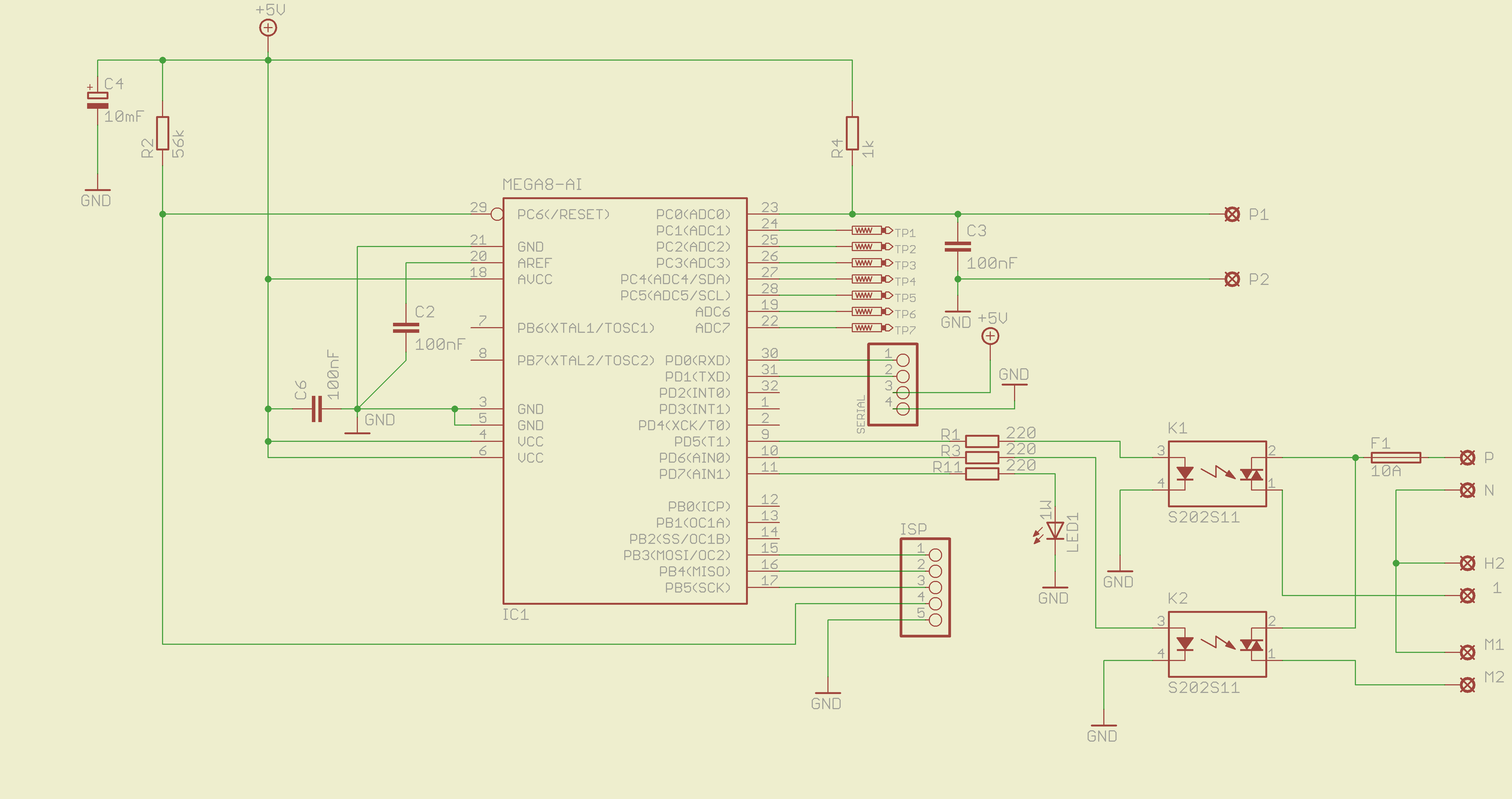Image resolution: width=1512 pixels, height=799 pixels.
Task: Click the input LED inside the K1 relay
Action: (1185, 473)
